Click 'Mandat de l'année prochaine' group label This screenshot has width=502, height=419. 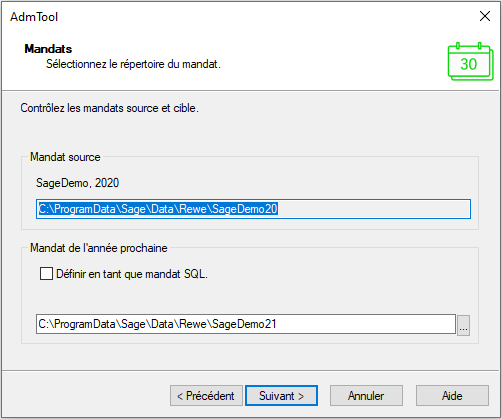(99, 248)
